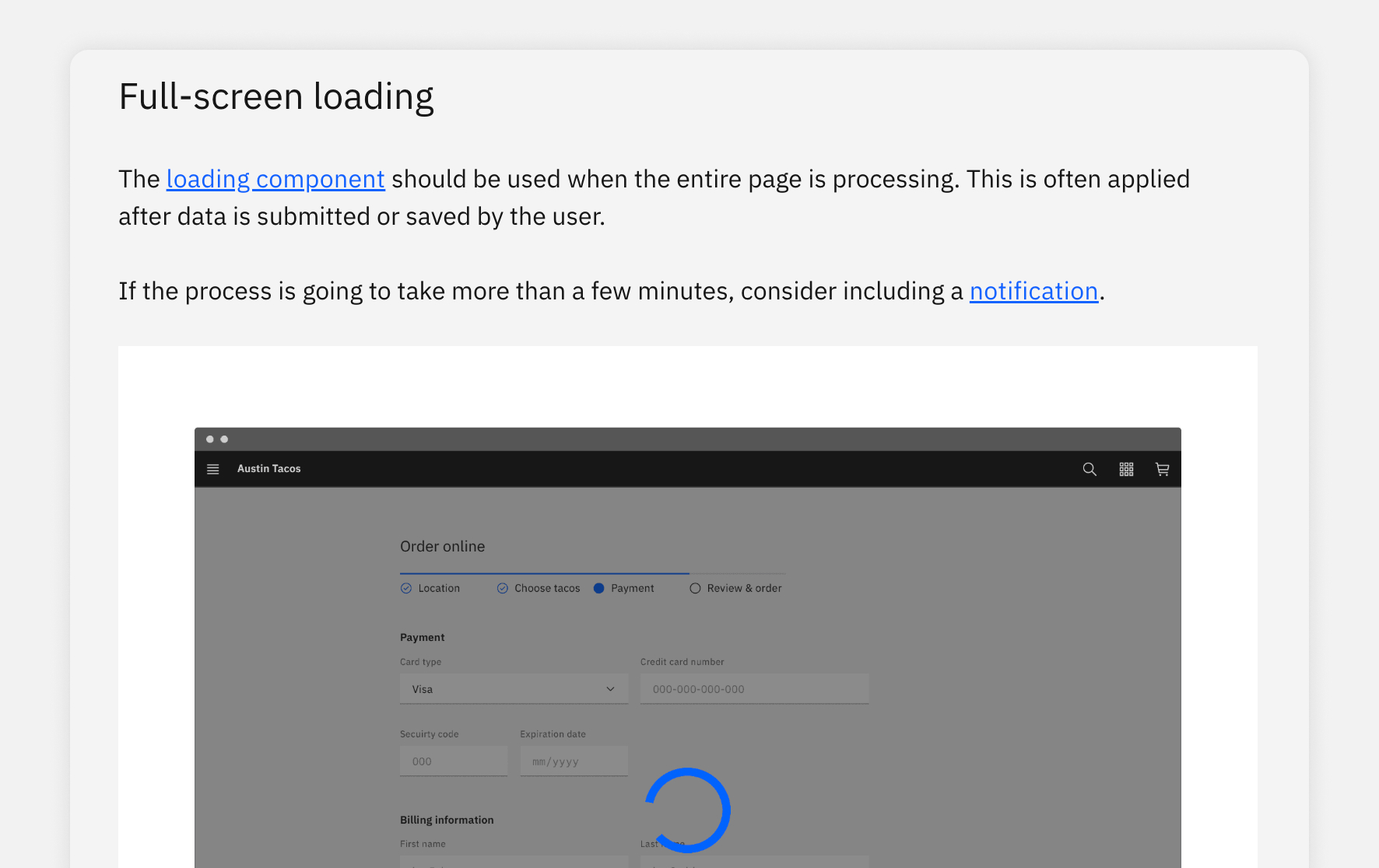Focus the Credit card number field
This screenshot has width=1379, height=868.
tap(754, 689)
